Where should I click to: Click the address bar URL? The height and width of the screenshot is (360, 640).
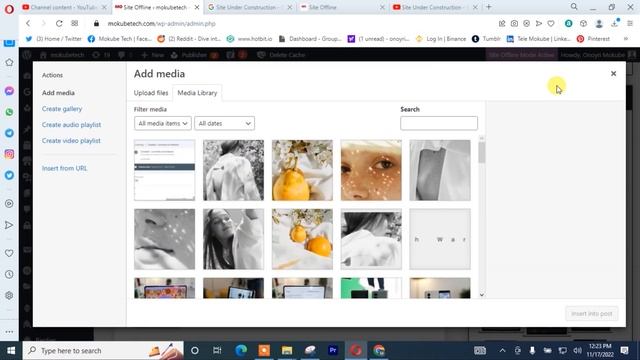(162, 24)
